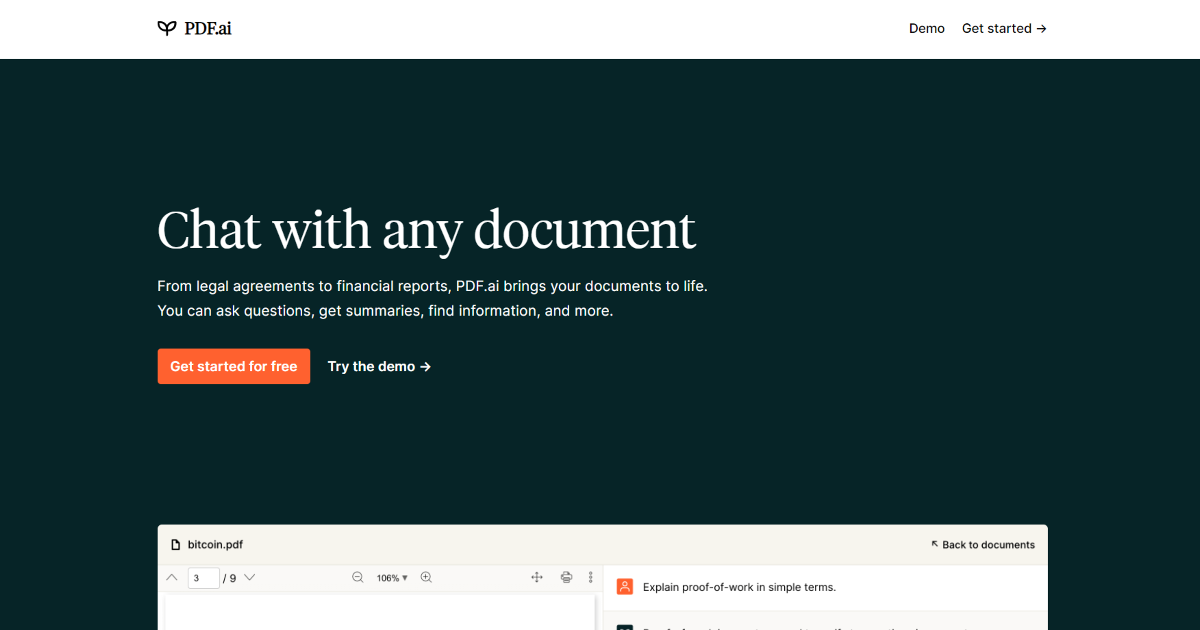1200x630 pixels.
Task: Click the previous page chevron
Action: [x=171, y=577]
